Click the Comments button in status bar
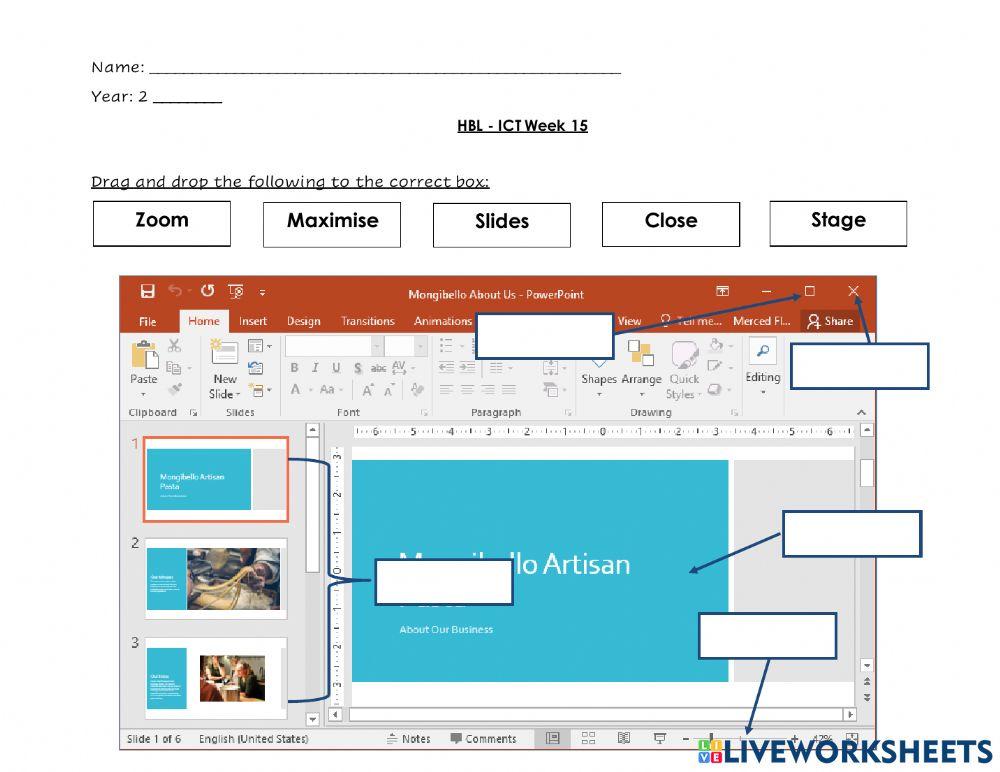The height and width of the screenshot is (772, 1000). tap(483, 739)
